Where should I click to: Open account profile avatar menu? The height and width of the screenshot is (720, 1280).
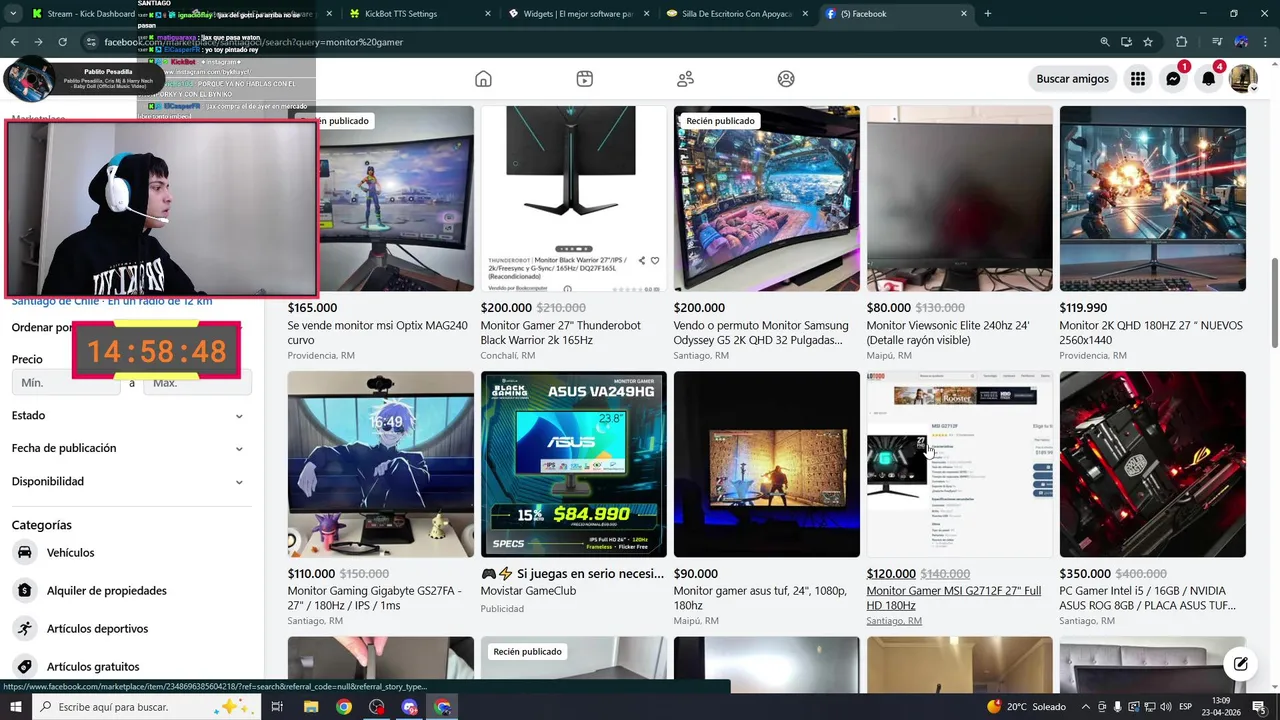(1244, 79)
